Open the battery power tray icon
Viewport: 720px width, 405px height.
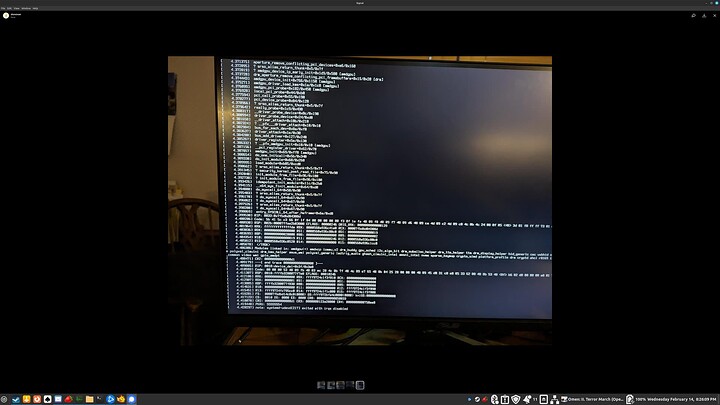(x=630, y=399)
